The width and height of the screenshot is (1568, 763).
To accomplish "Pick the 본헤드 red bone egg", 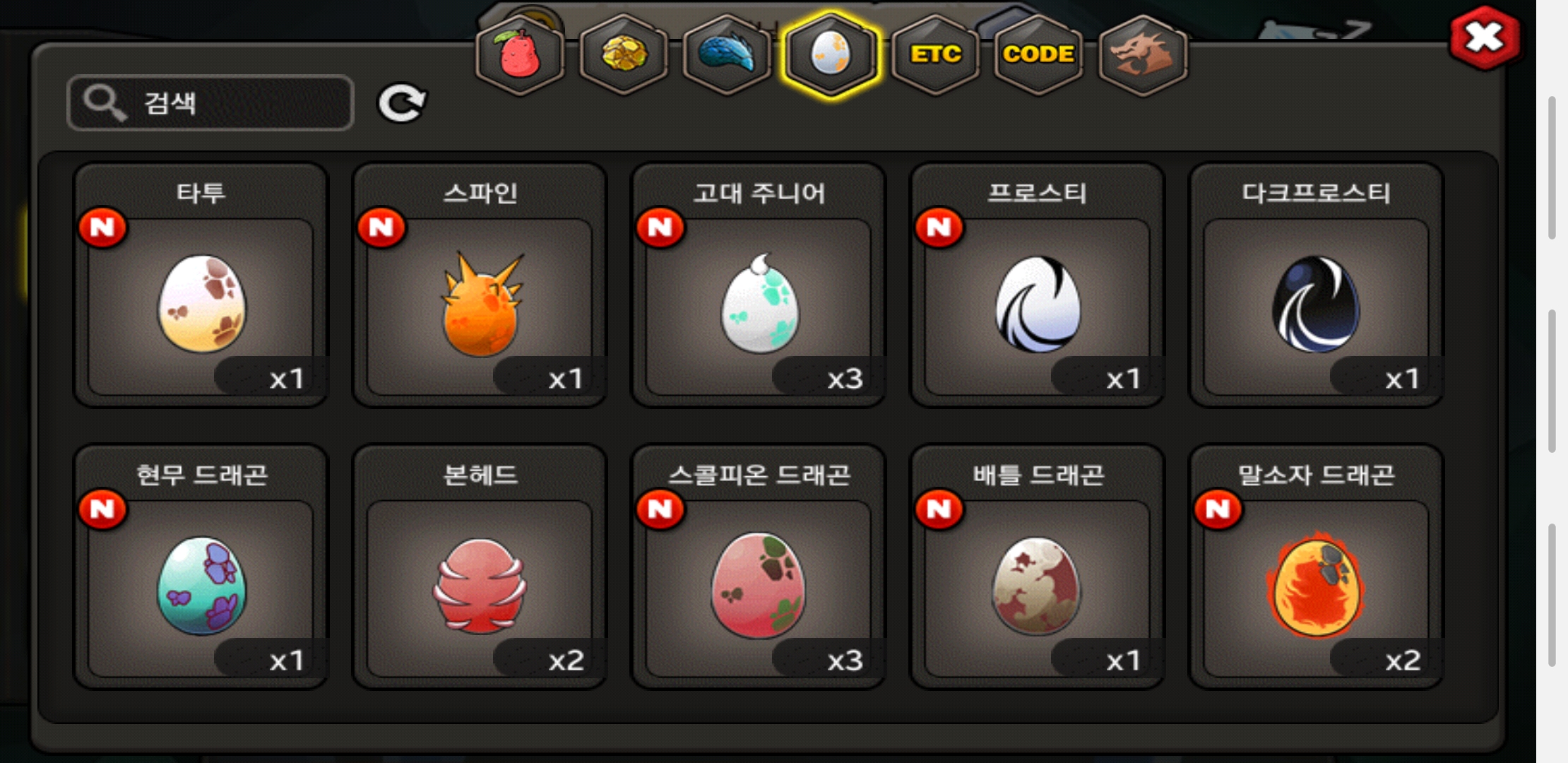I will point(480,567).
